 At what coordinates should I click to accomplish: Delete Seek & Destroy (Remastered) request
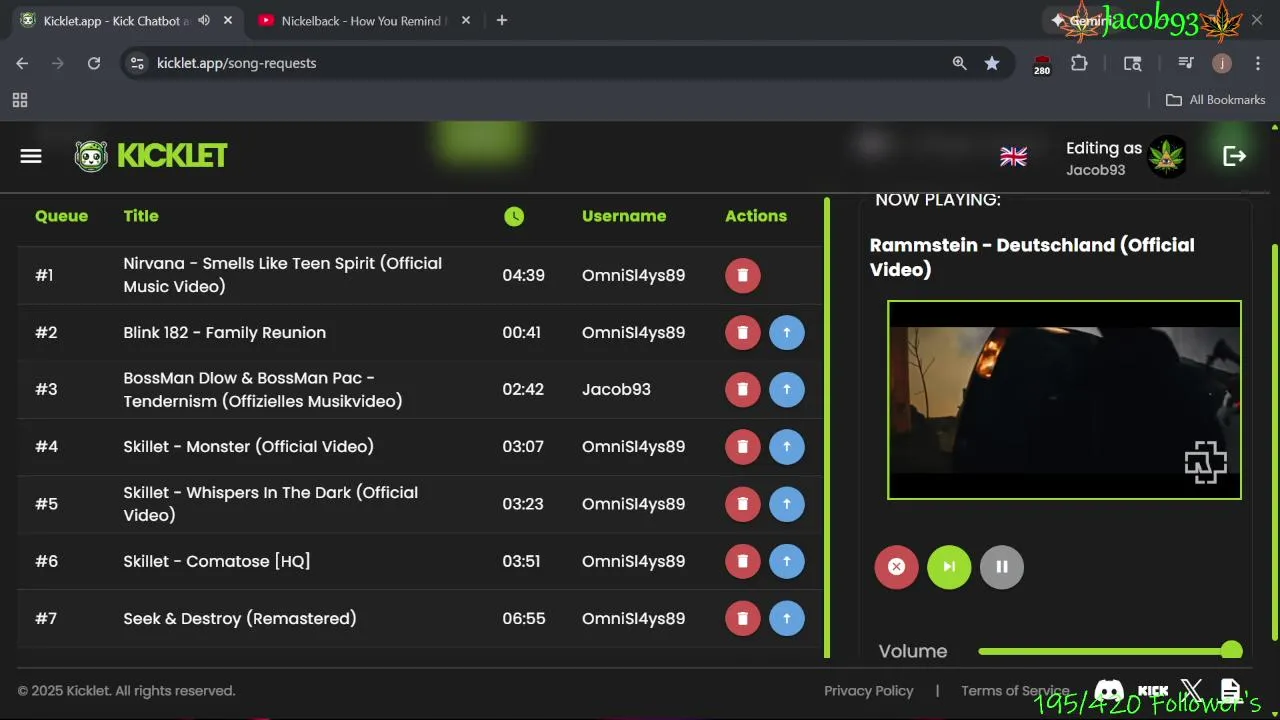742,618
